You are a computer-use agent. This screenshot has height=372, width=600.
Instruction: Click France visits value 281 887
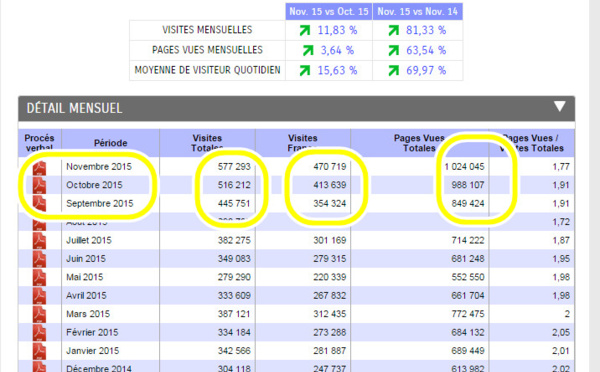click(x=329, y=351)
